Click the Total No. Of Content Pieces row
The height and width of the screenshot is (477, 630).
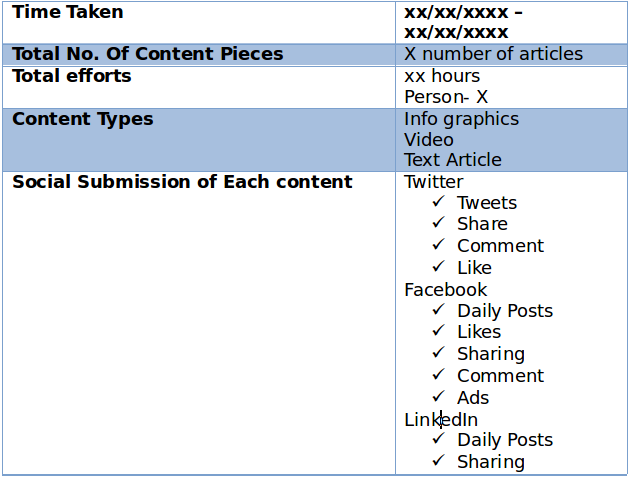147,54
